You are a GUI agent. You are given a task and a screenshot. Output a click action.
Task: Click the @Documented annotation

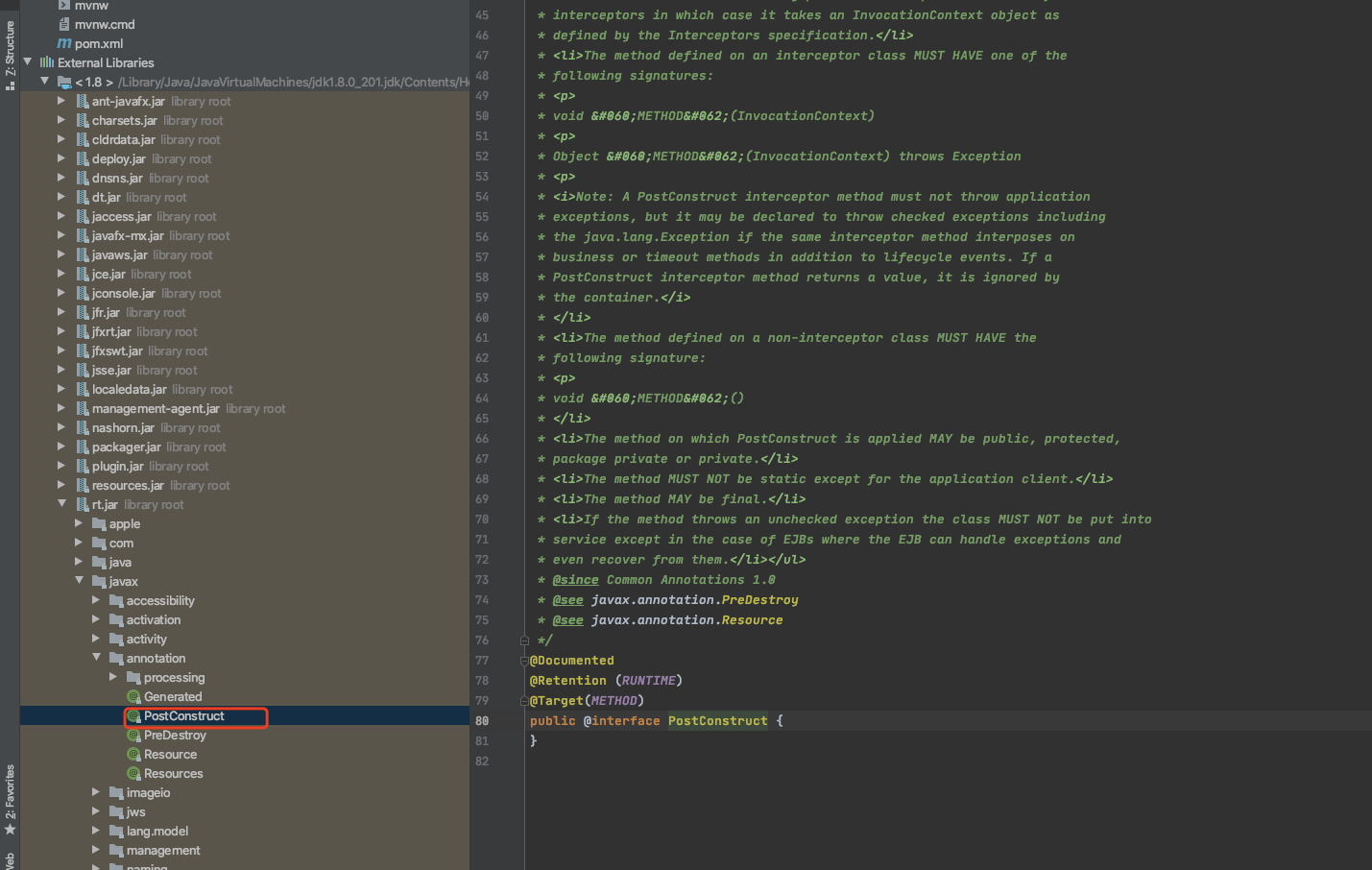(x=571, y=661)
